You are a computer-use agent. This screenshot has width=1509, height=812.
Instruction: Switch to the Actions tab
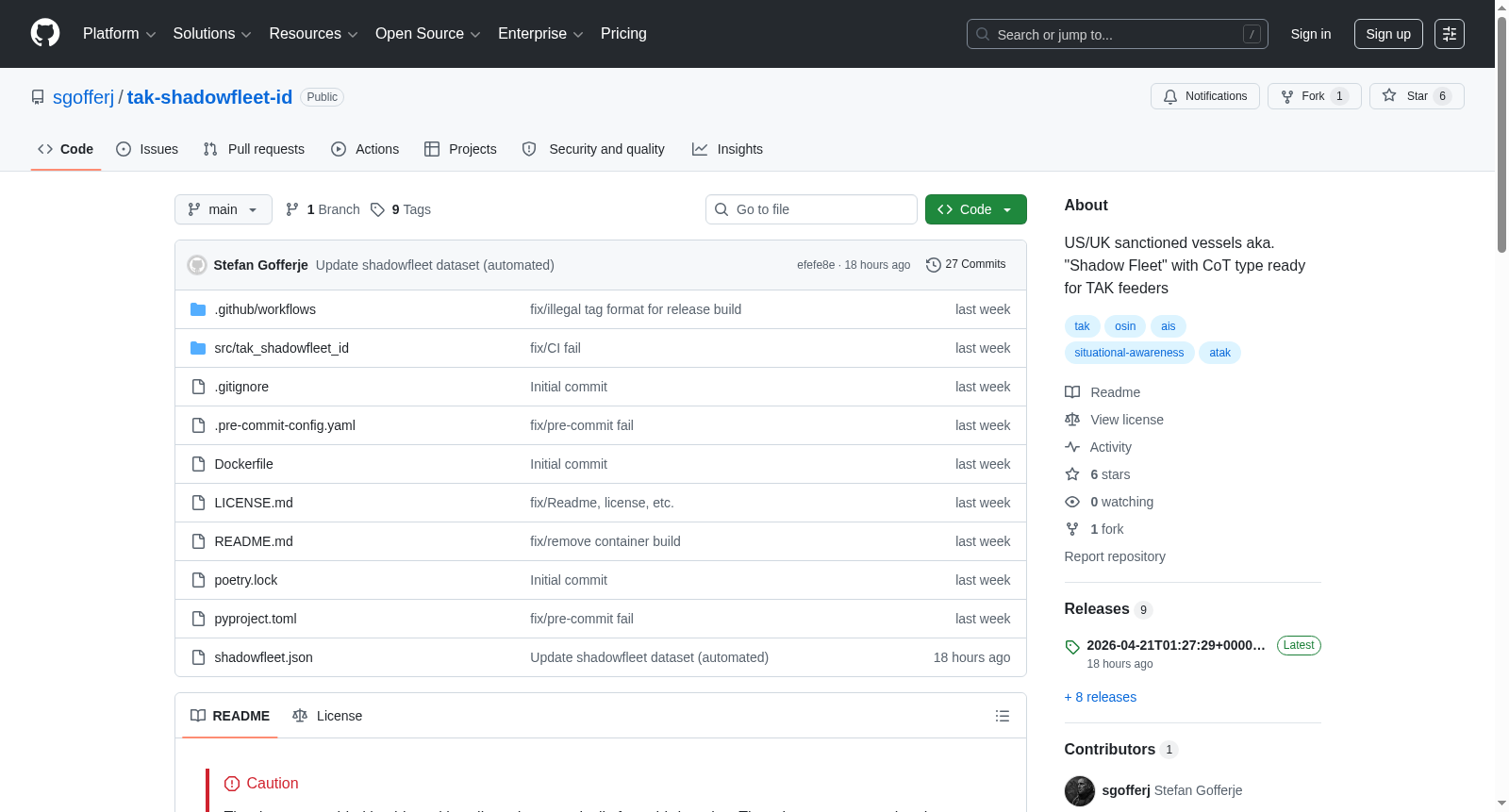coord(365,149)
